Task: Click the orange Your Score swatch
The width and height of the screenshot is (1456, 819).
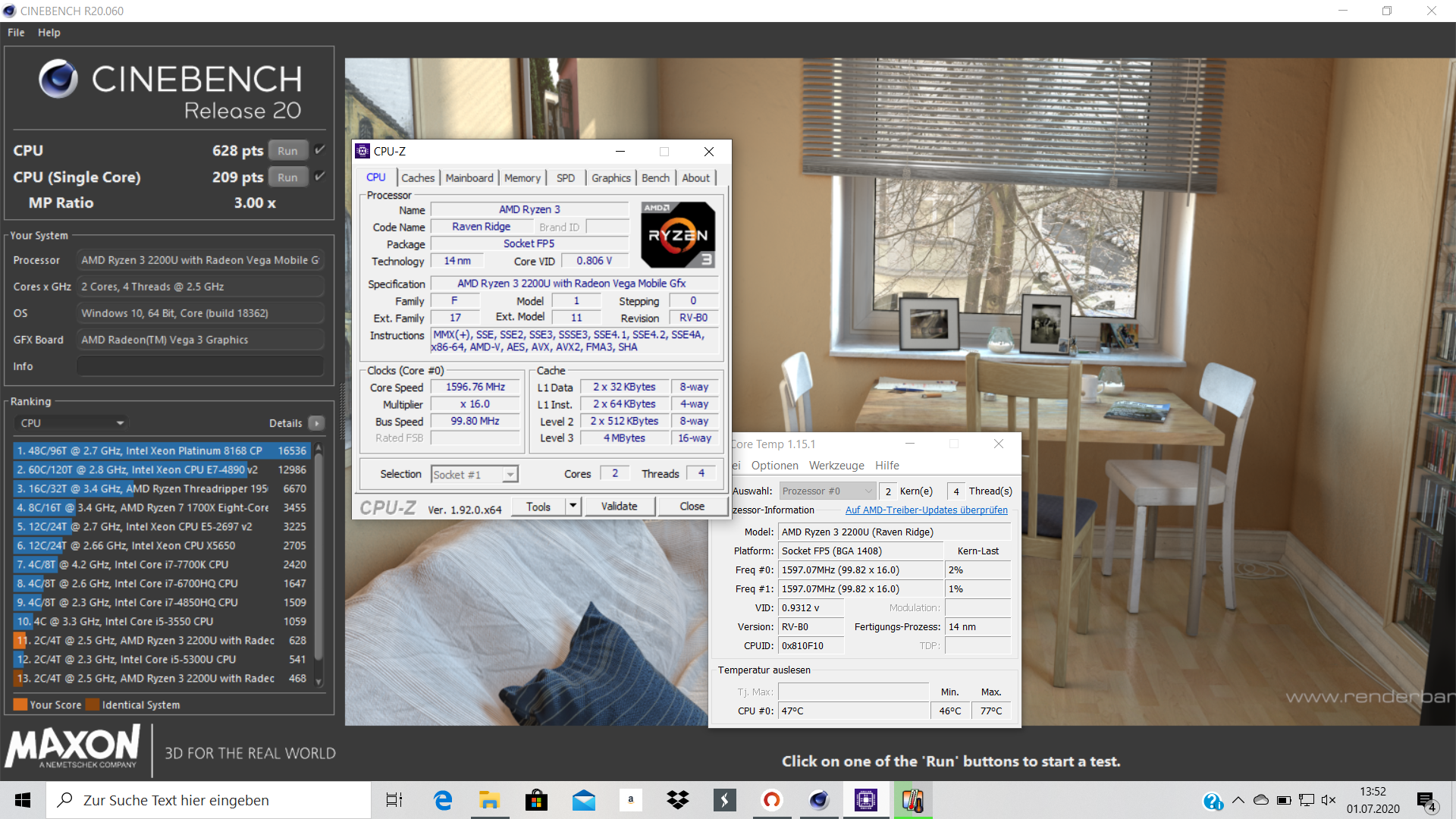Action: (20, 704)
